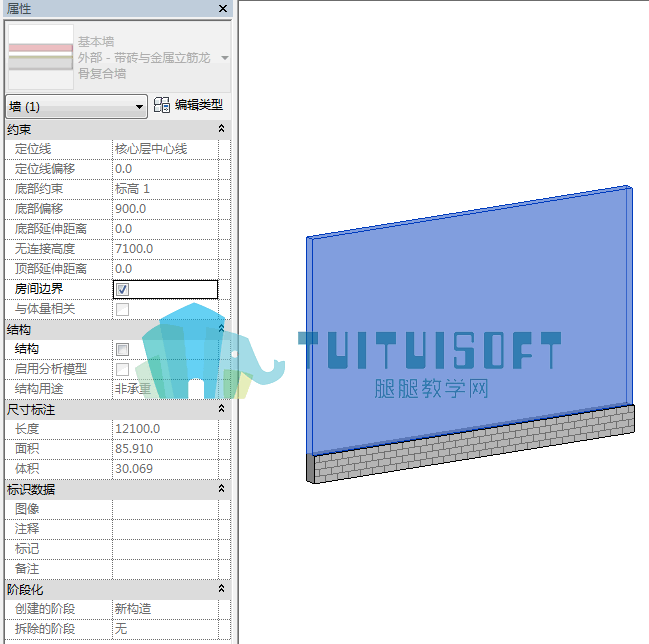Close the Properties (属性) panel
The width and height of the screenshot is (649, 644).
(223, 8)
